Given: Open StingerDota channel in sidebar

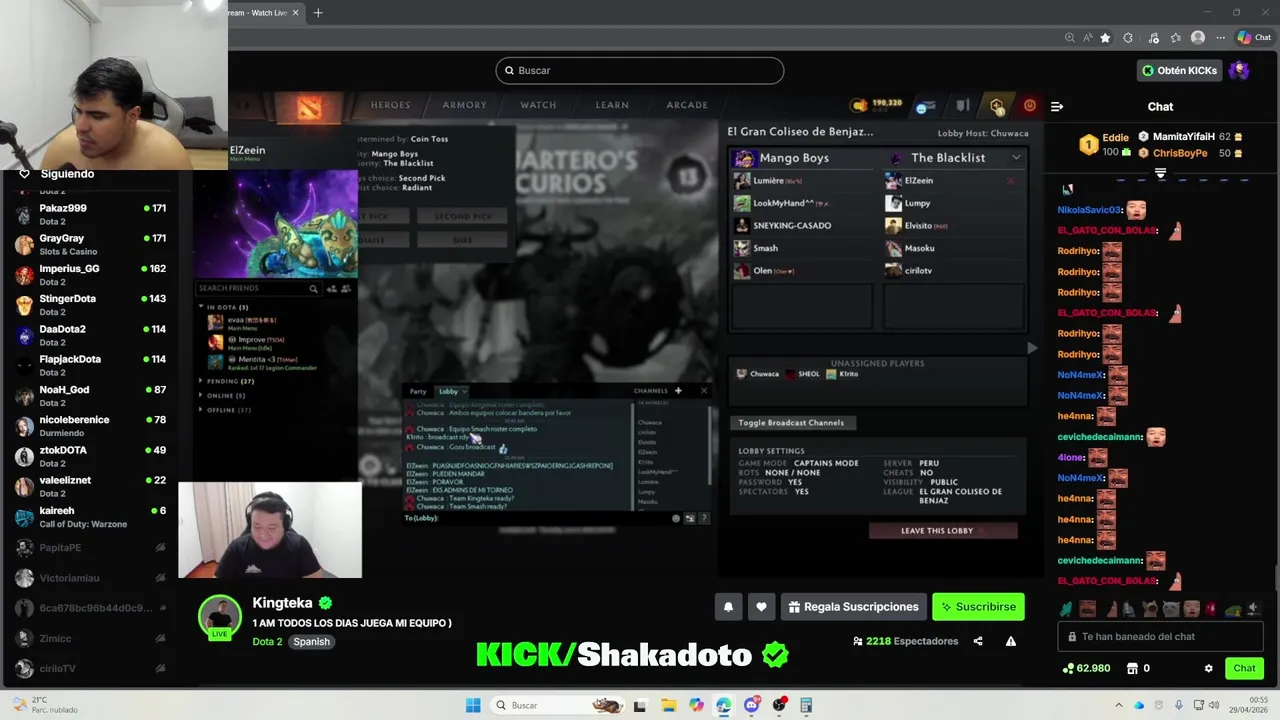Looking at the screenshot, I should point(90,305).
